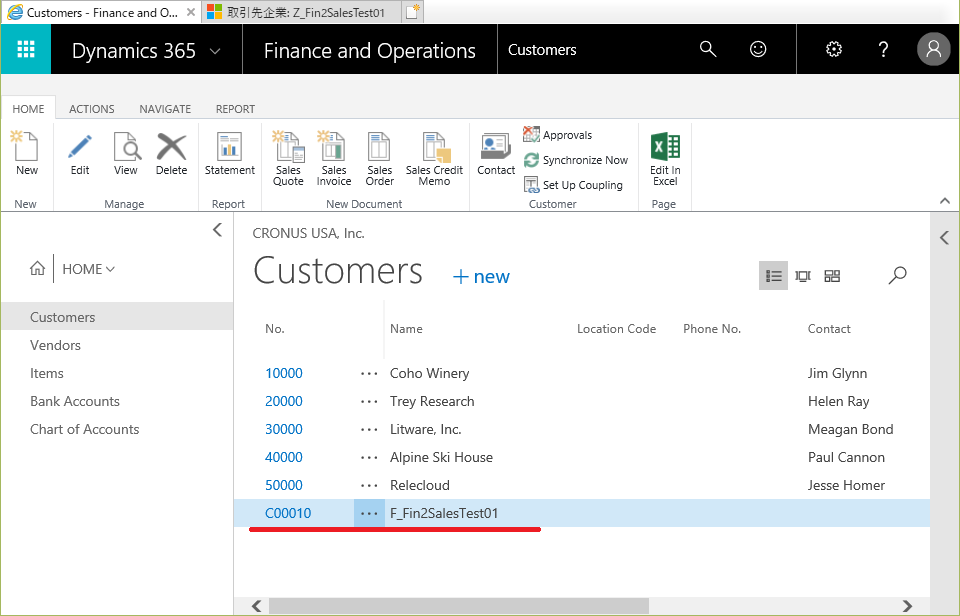Create a new Sales Credit Memo

click(x=434, y=159)
